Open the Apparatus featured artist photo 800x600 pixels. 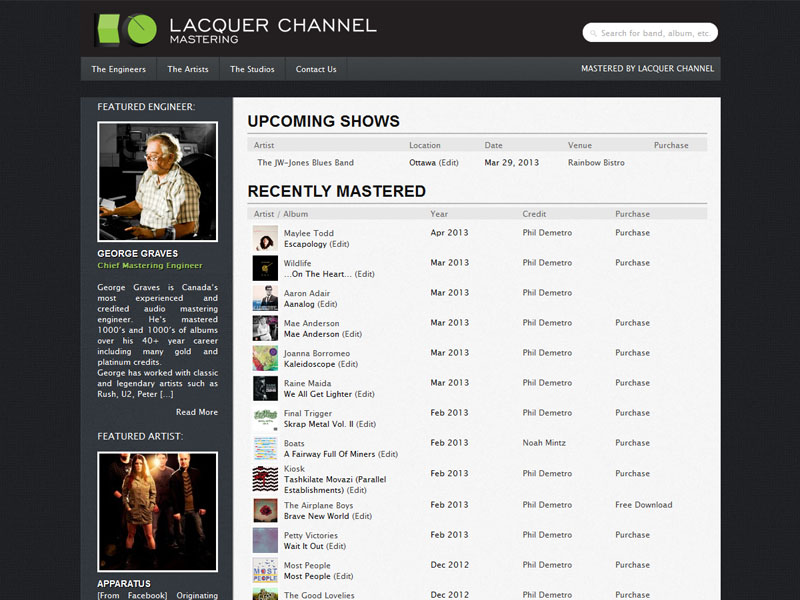158,512
